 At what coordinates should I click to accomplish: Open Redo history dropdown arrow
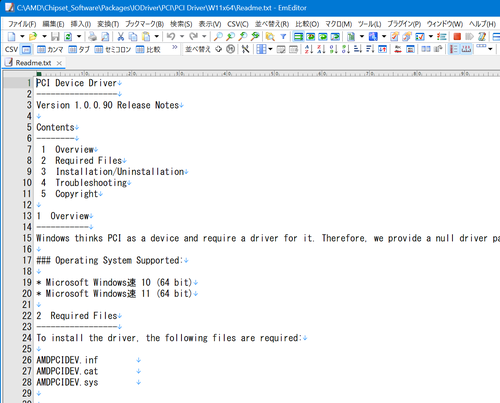204,36
